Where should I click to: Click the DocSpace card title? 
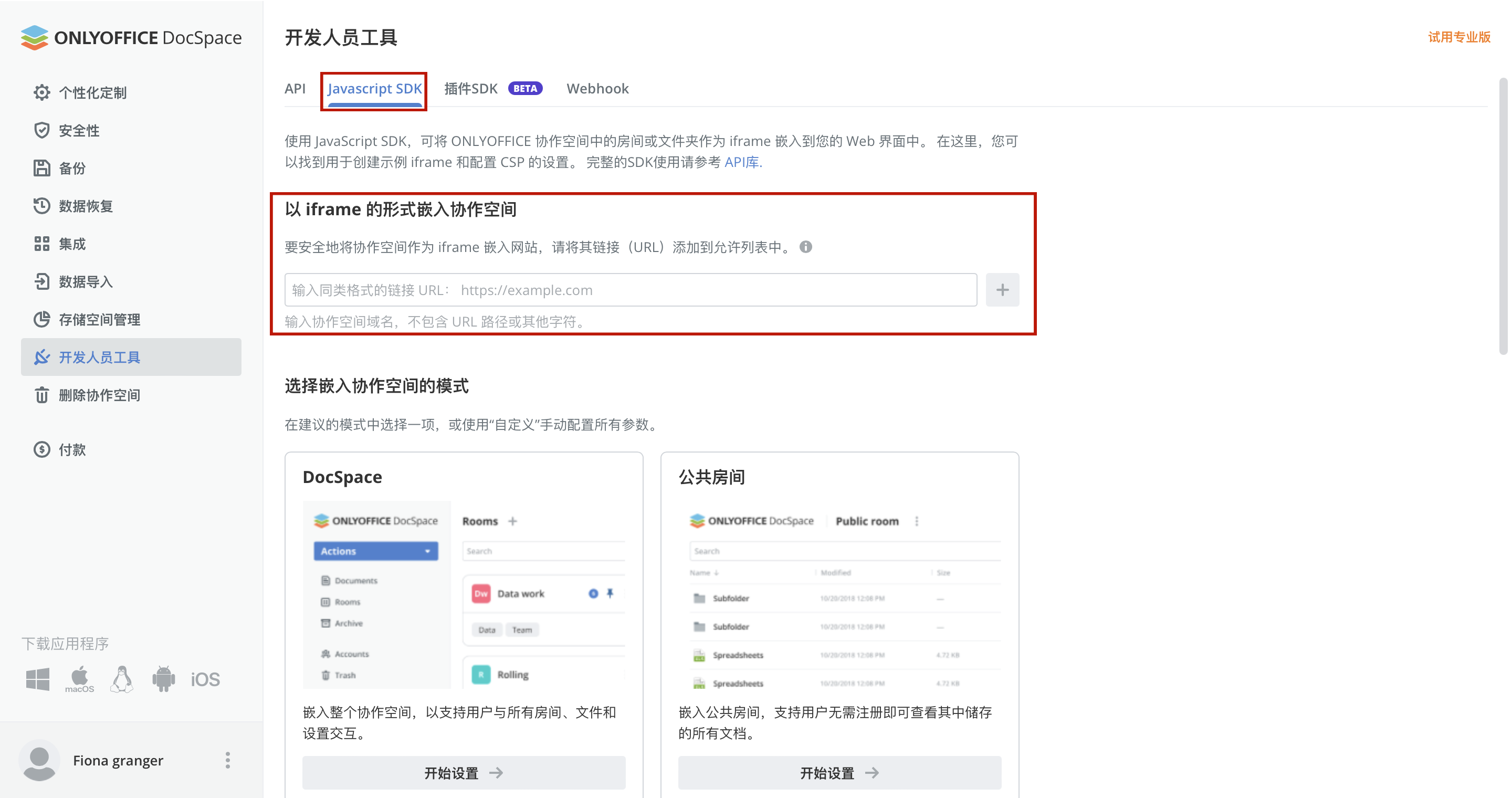pyautogui.click(x=342, y=477)
